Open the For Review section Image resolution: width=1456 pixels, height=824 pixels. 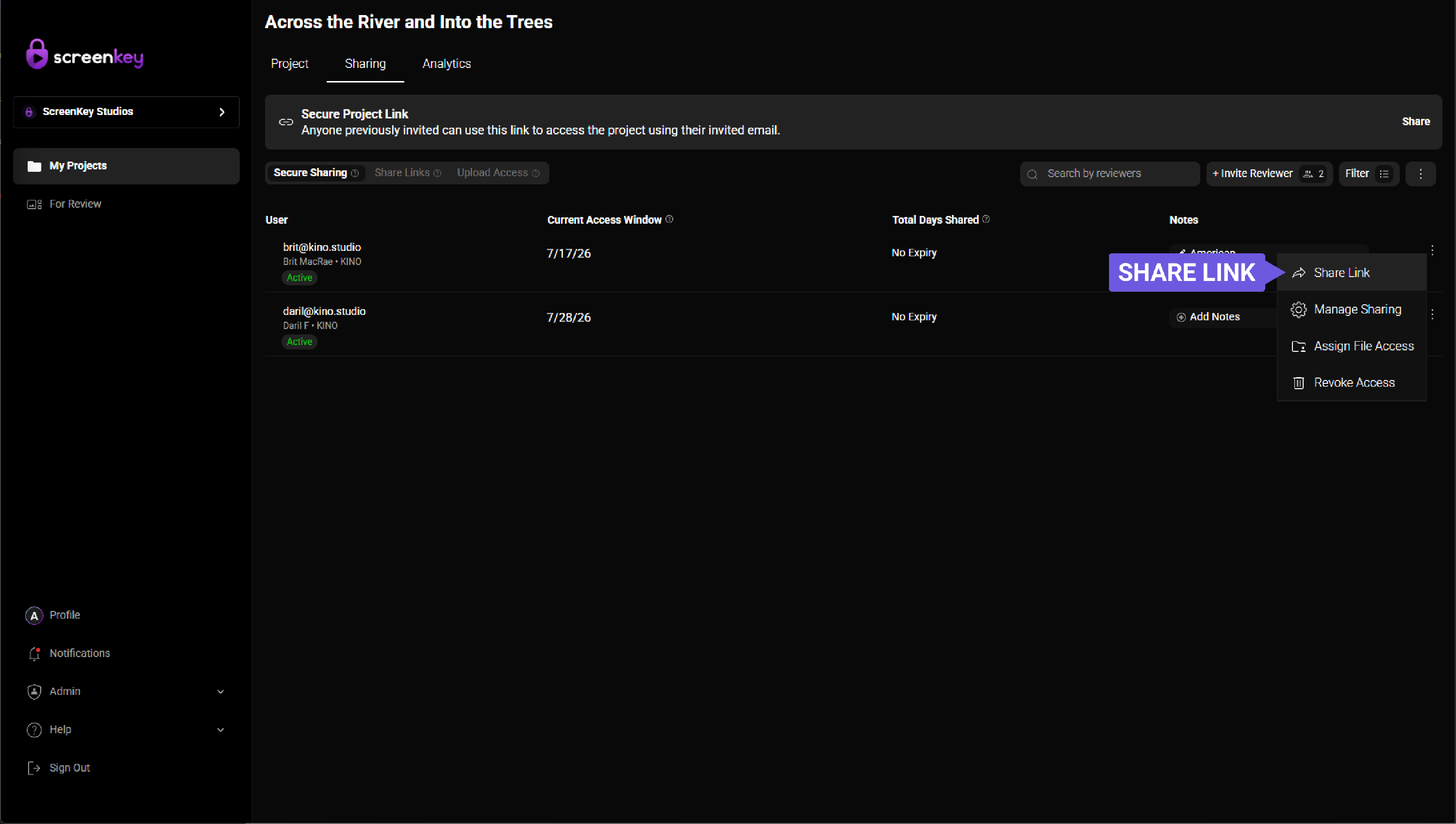64,204
